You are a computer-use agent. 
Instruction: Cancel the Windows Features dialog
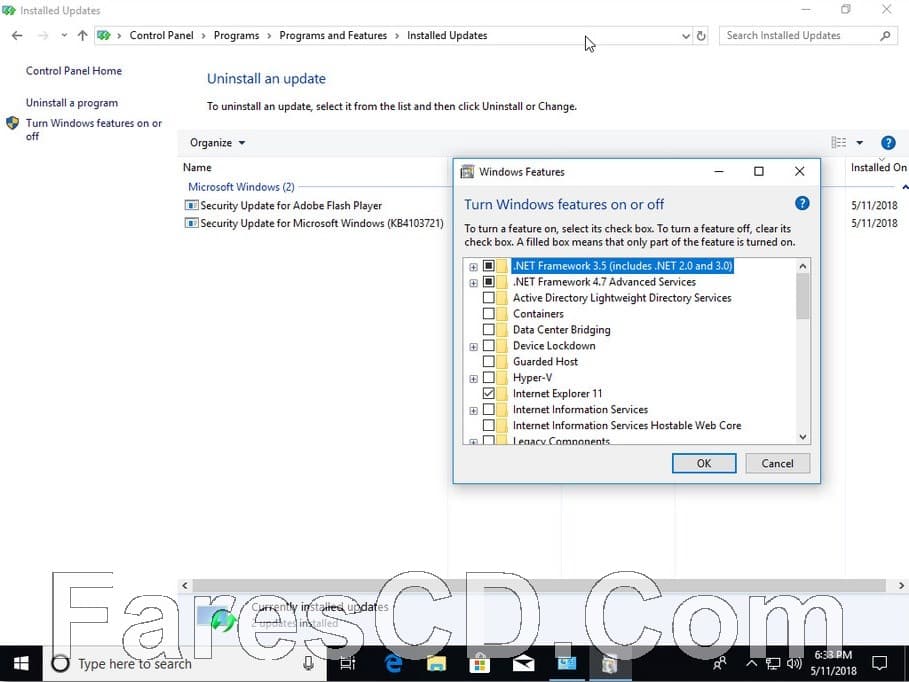(x=777, y=463)
